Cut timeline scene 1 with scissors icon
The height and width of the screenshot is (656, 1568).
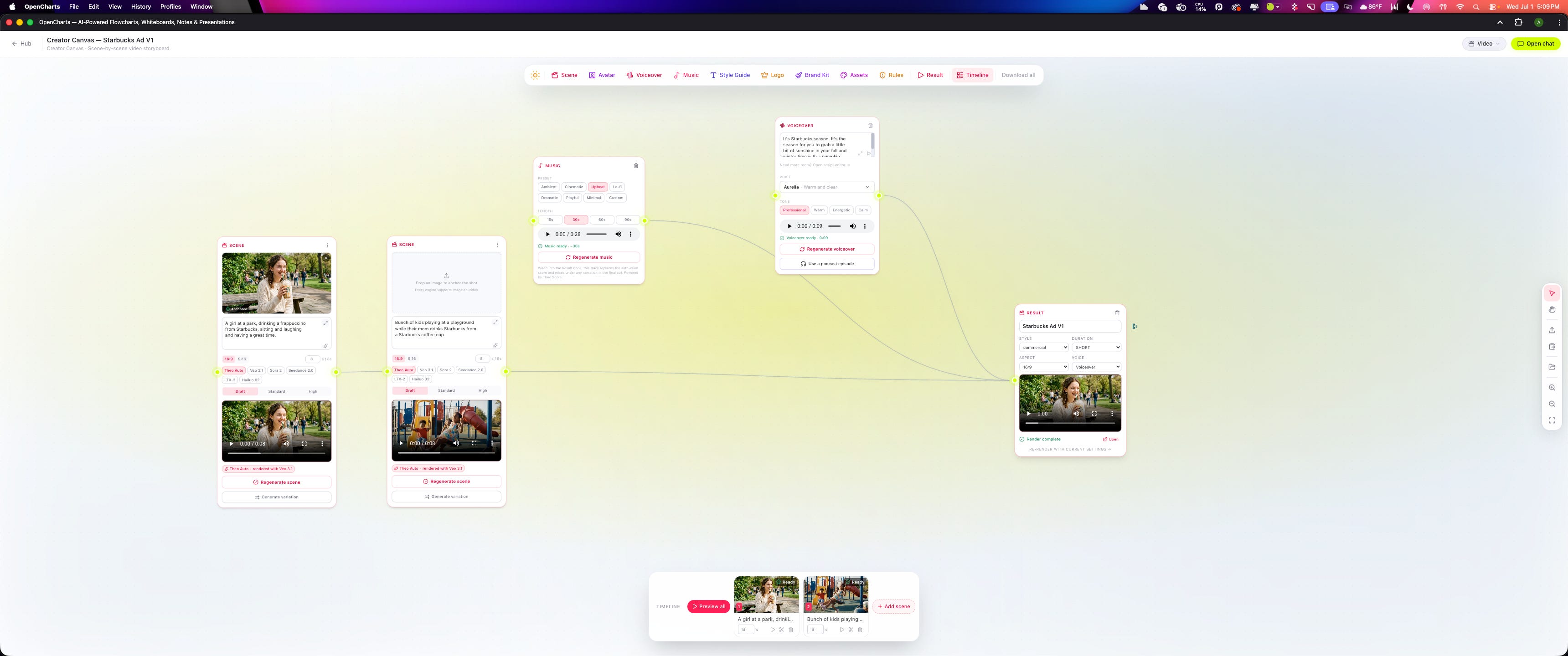pyautogui.click(x=782, y=630)
